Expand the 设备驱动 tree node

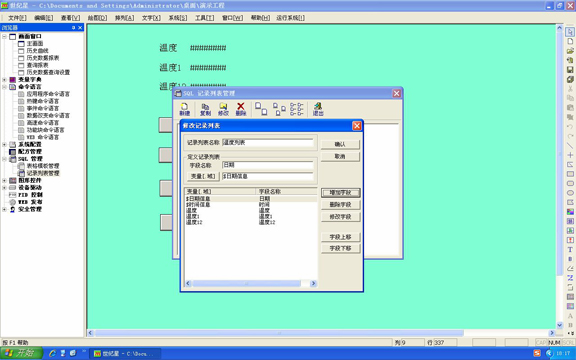pos(4,188)
